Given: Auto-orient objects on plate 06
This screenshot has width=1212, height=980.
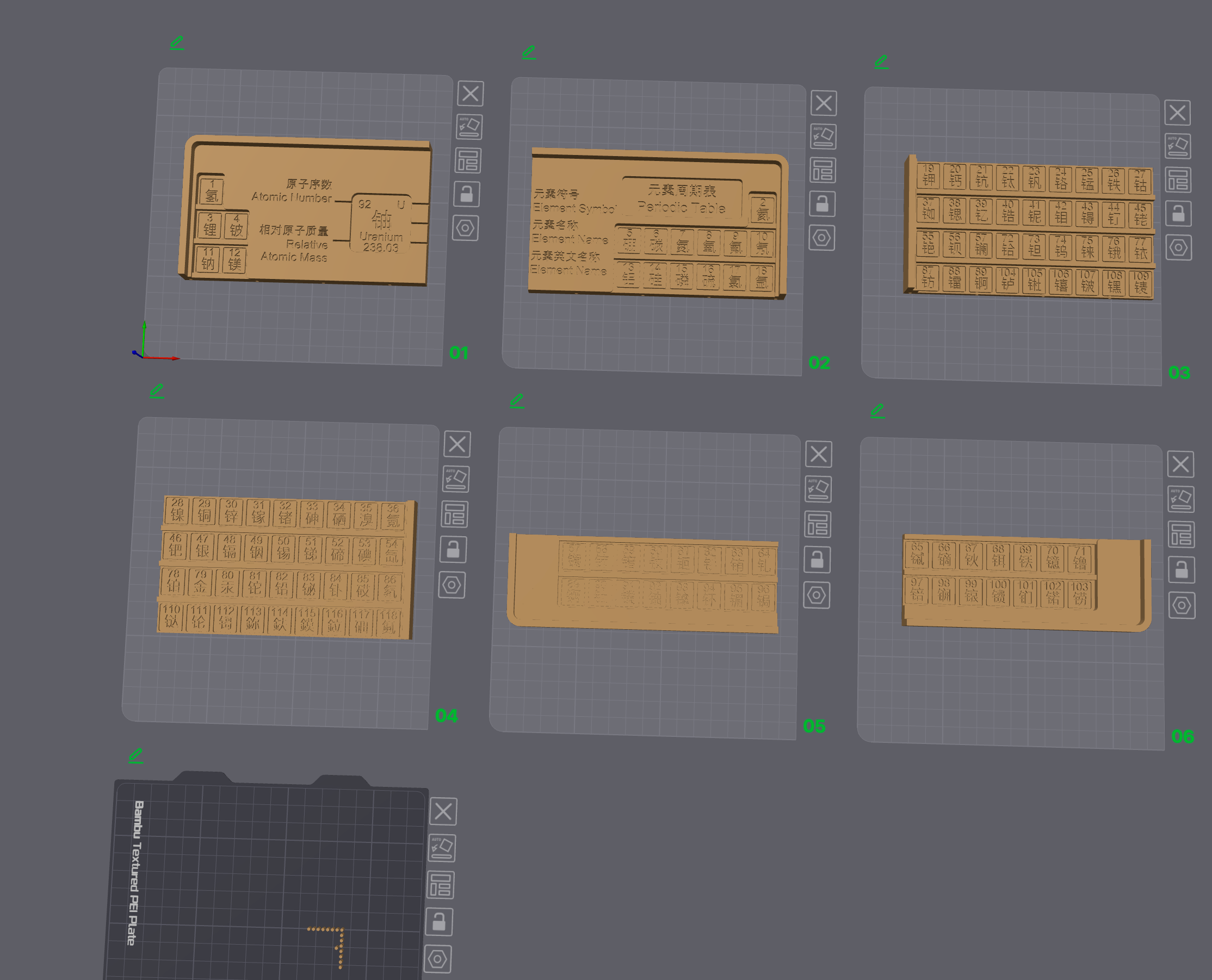Looking at the screenshot, I should point(1181,500).
